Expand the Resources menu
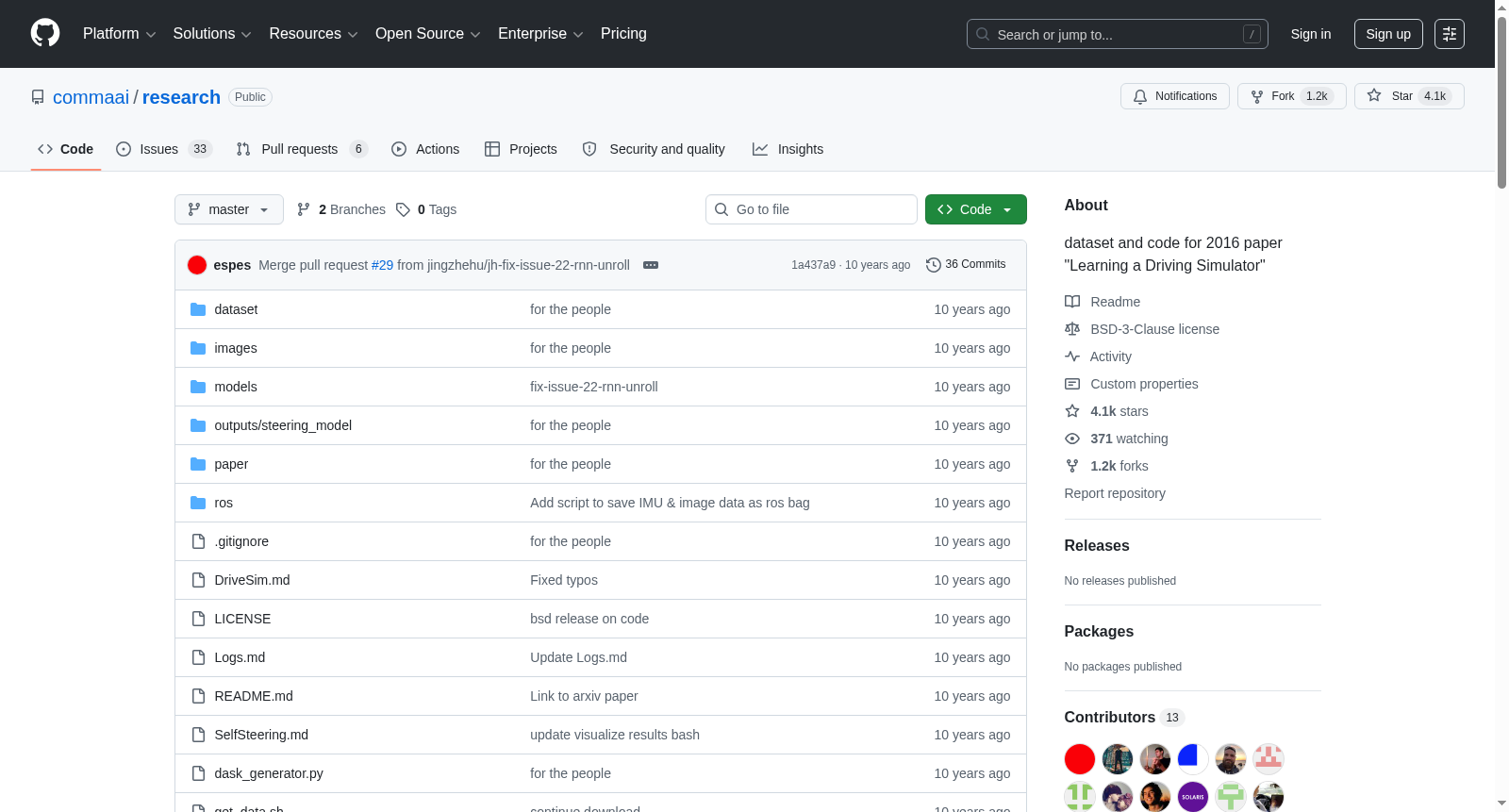The width and height of the screenshot is (1509, 812). pyautogui.click(x=314, y=34)
